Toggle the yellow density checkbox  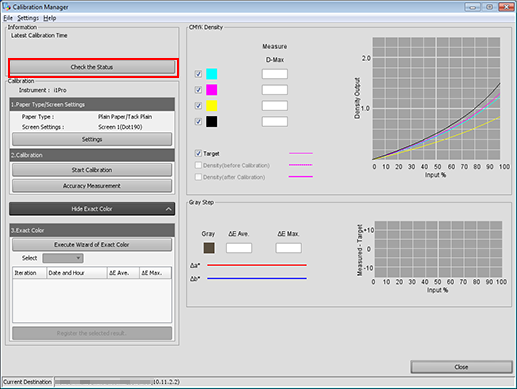198,106
